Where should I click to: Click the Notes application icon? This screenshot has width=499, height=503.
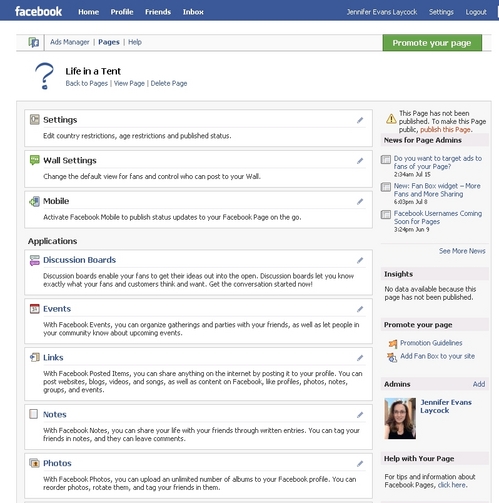click(x=34, y=414)
